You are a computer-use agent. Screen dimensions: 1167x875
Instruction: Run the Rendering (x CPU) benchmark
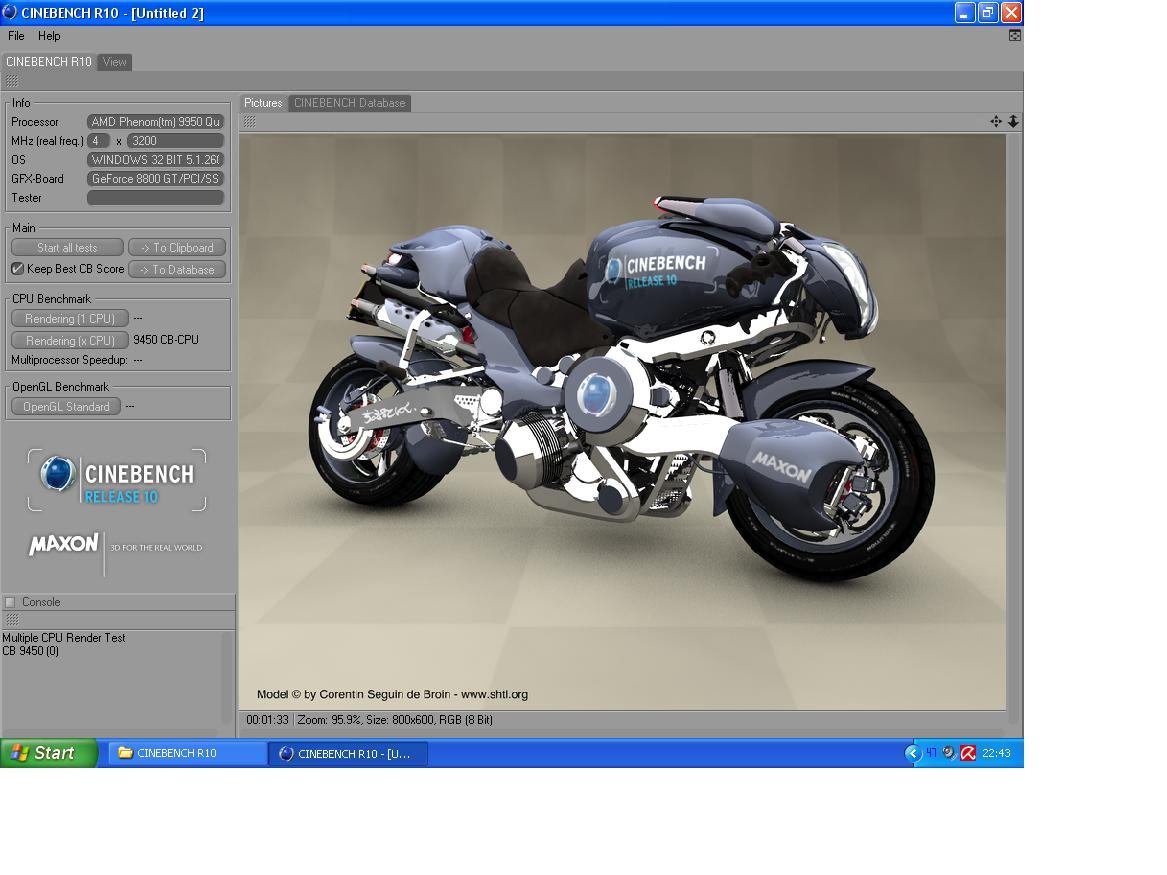click(70, 340)
